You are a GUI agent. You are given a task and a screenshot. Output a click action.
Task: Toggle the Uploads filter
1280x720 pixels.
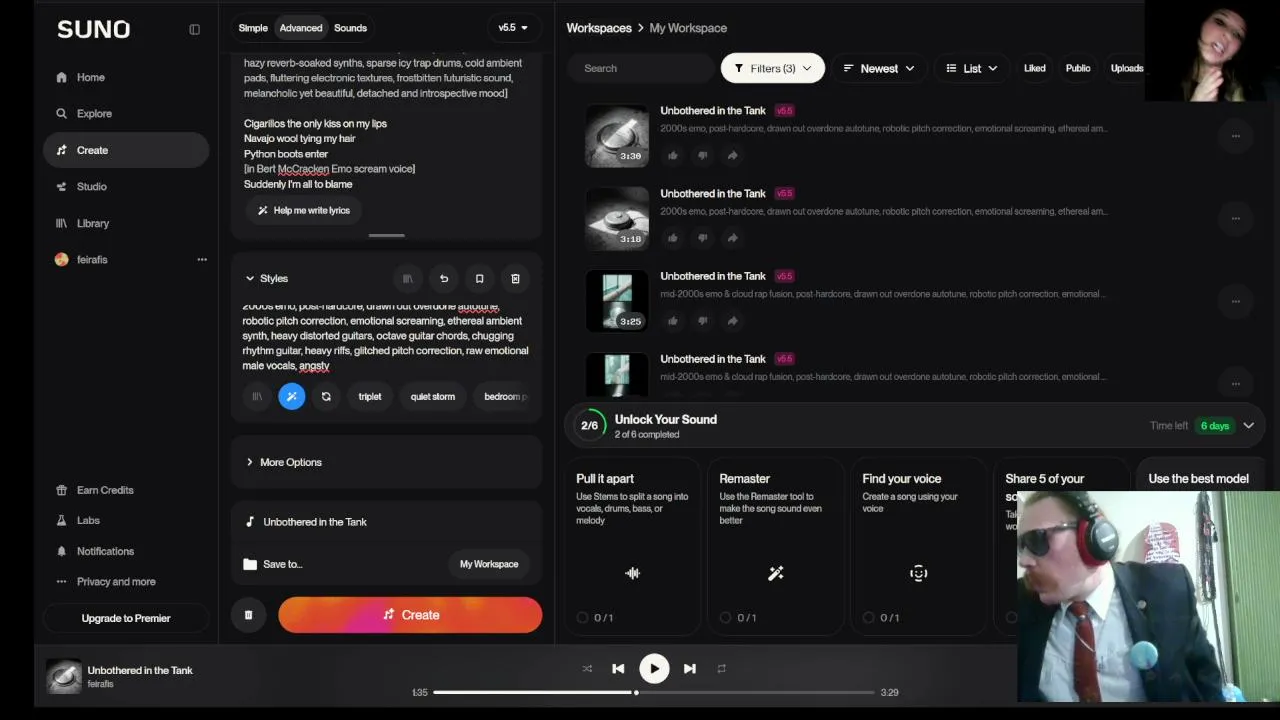pyautogui.click(x=1126, y=68)
